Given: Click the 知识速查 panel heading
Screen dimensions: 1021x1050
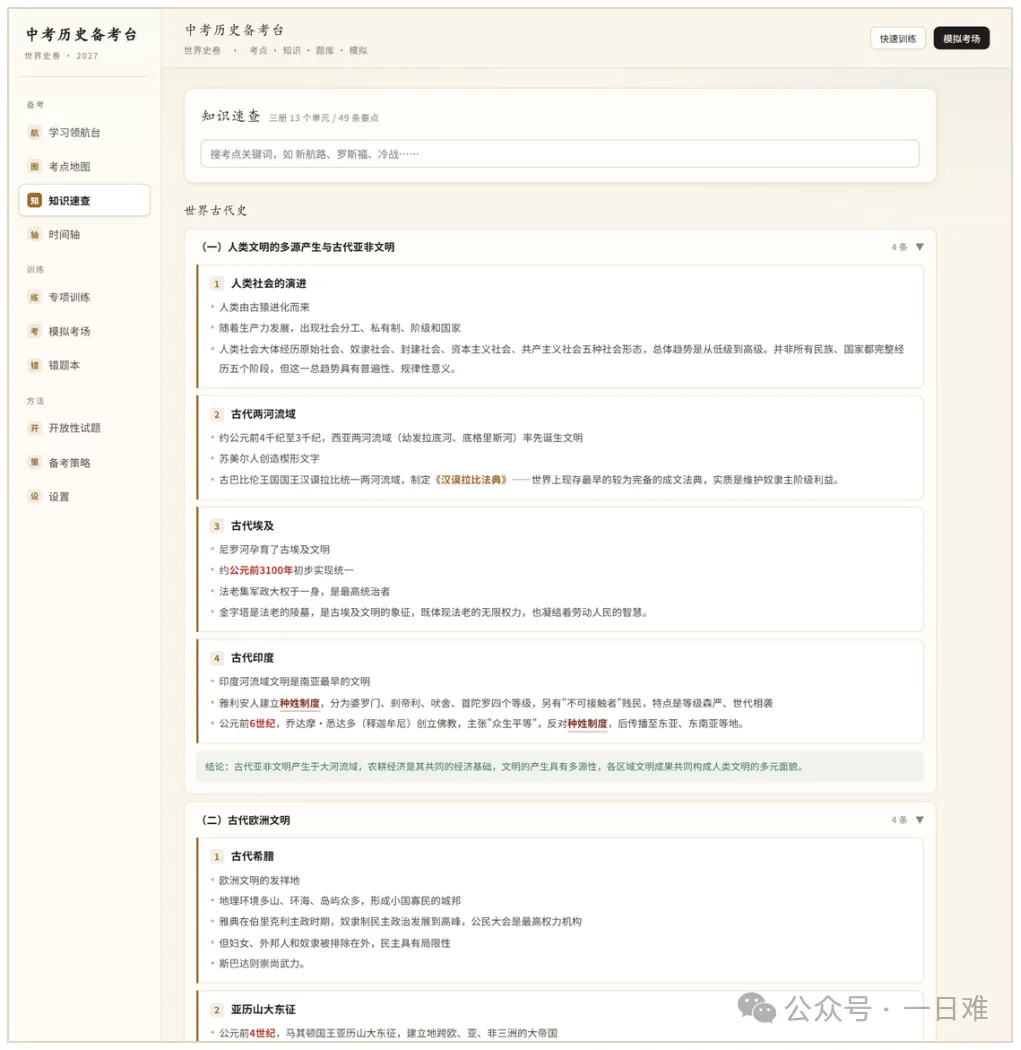Looking at the screenshot, I should (230, 116).
